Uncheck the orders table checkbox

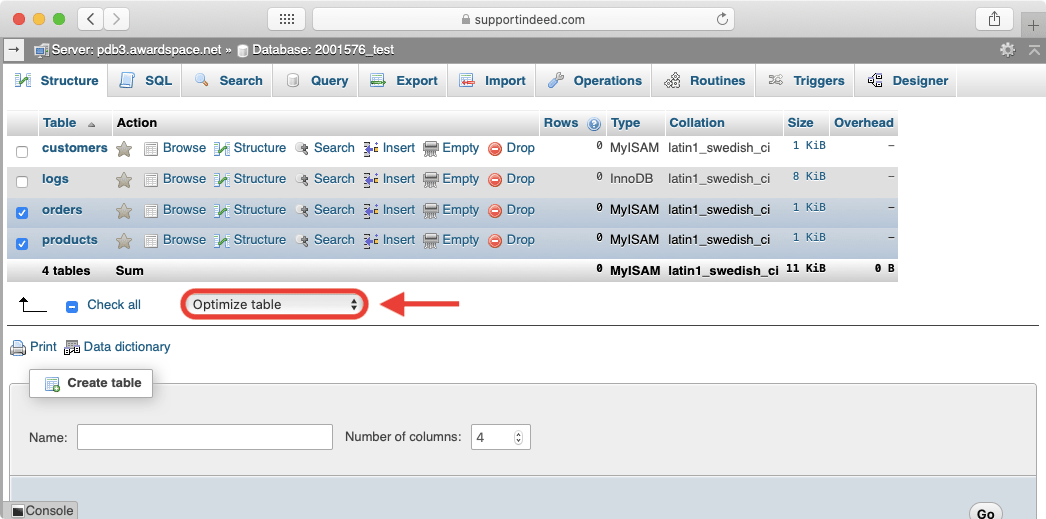pos(22,213)
